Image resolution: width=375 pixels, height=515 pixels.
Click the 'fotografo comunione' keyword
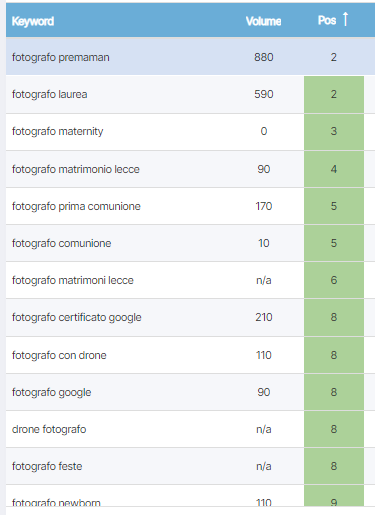coord(61,243)
